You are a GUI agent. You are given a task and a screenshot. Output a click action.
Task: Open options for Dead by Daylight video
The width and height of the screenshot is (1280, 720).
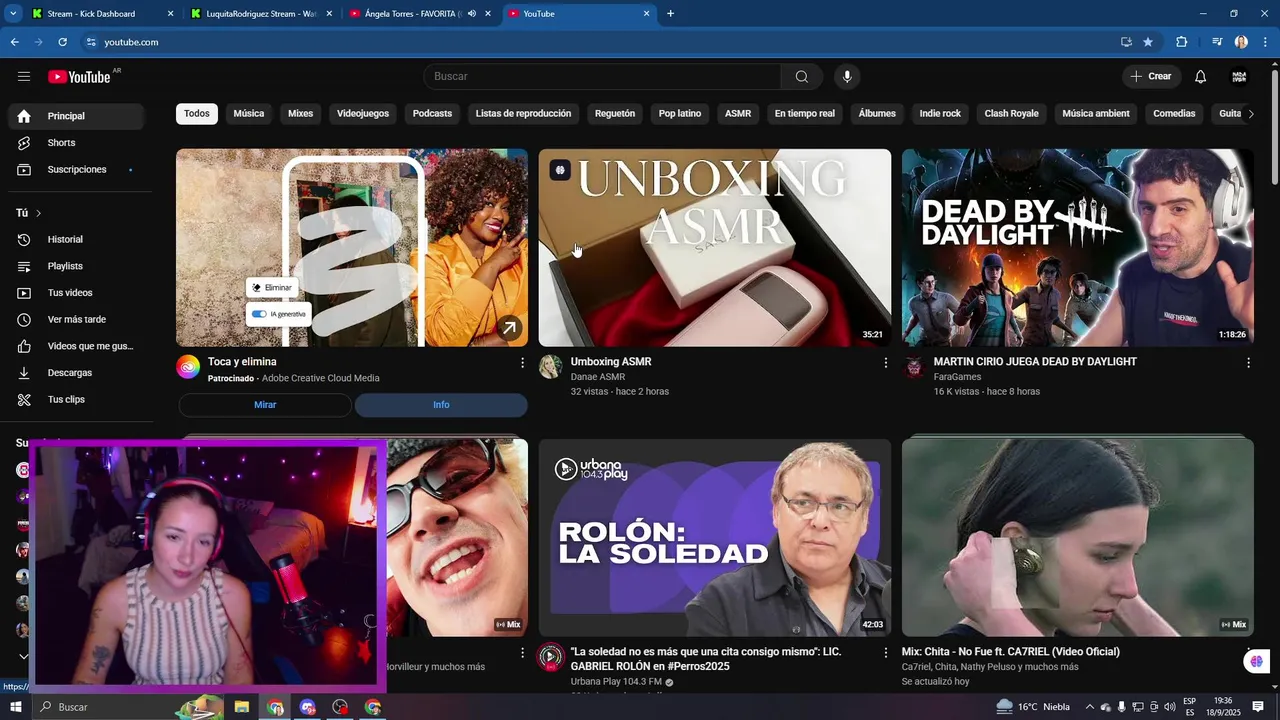click(1248, 363)
